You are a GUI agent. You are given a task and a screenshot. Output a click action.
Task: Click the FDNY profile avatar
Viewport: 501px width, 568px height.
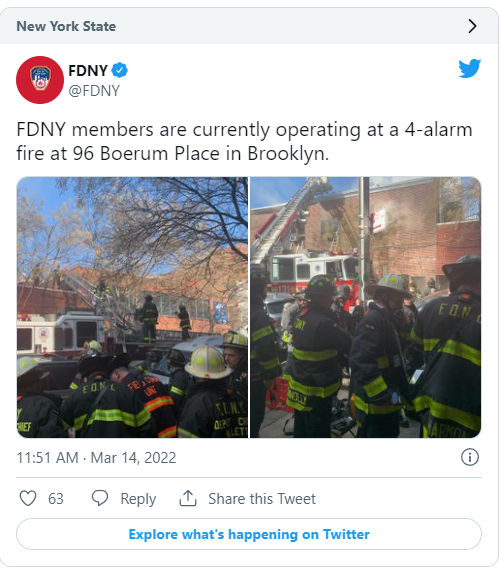[x=40, y=80]
